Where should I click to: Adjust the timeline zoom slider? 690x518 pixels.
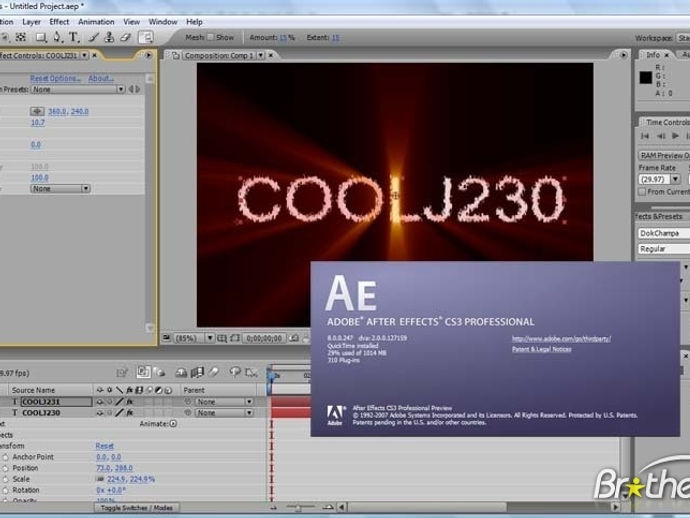pyautogui.click(x=300, y=508)
